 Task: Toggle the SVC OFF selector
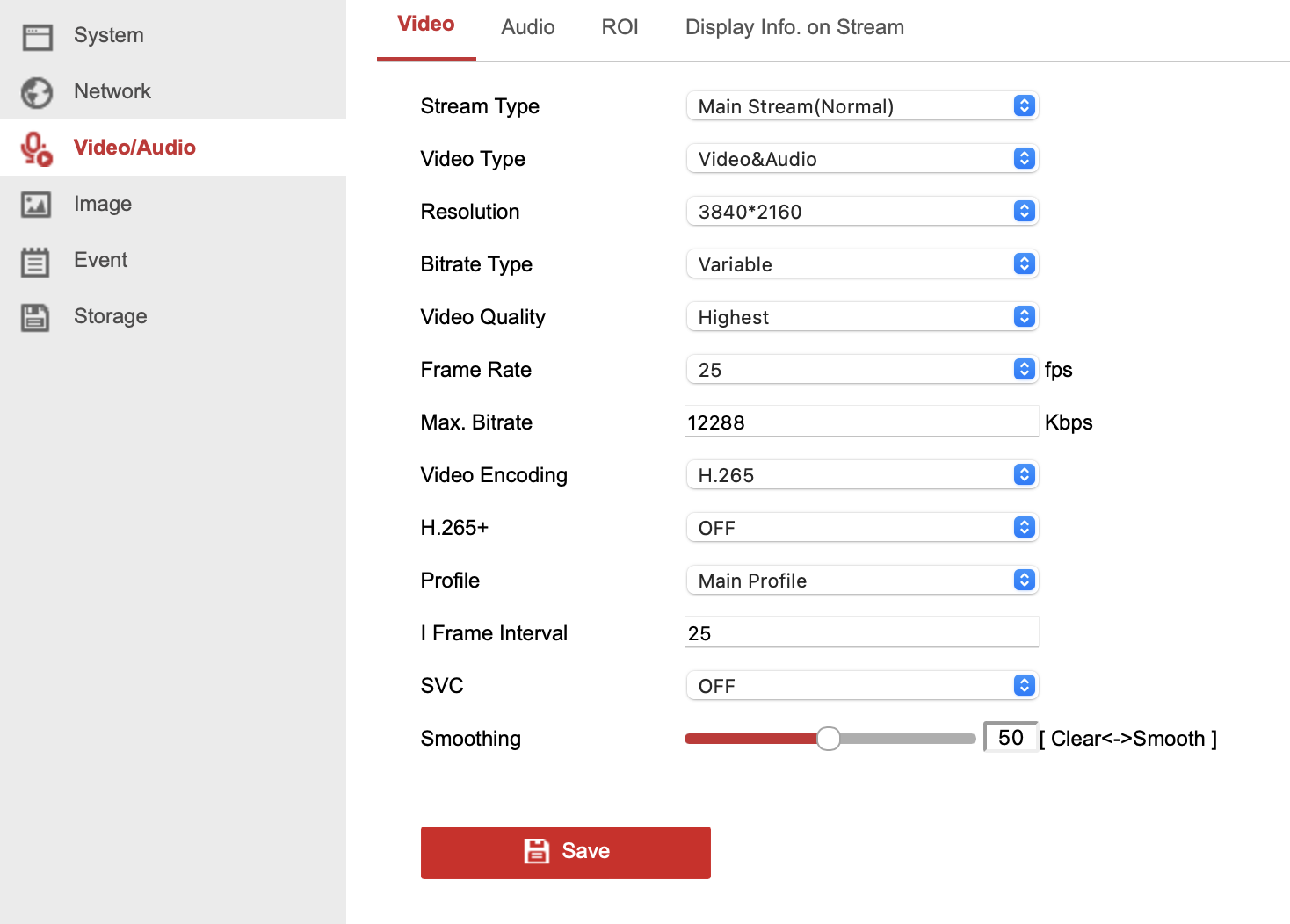coord(861,686)
